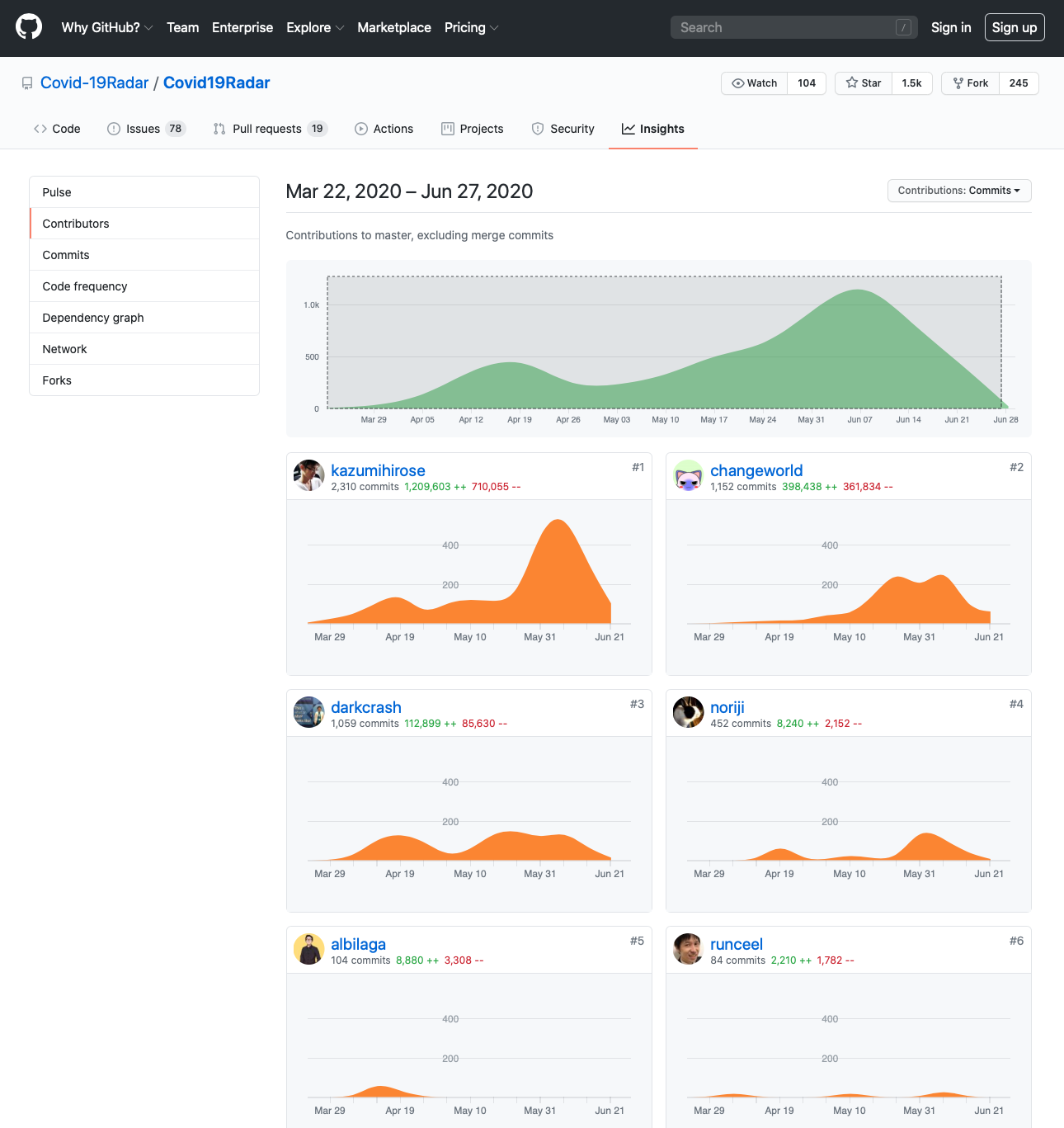Open runceel's avatar
Image resolution: width=1064 pixels, height=1128 pixels.
(x=689, y=949)
